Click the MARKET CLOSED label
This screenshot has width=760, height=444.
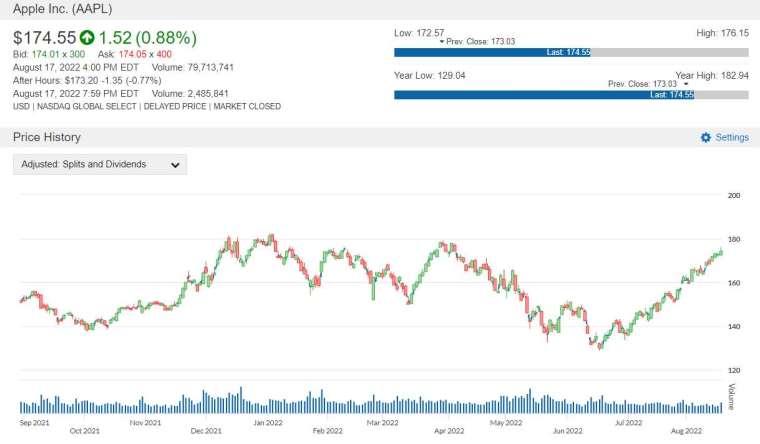[x=247, y=106]
